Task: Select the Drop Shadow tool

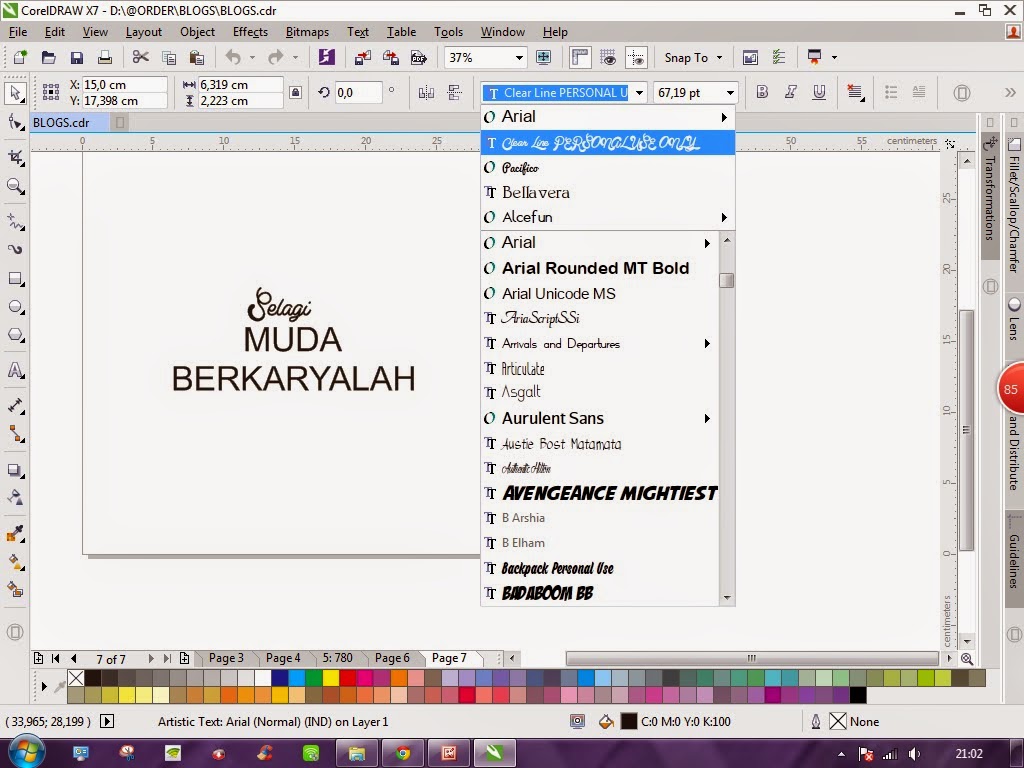Action: (16, 470)
